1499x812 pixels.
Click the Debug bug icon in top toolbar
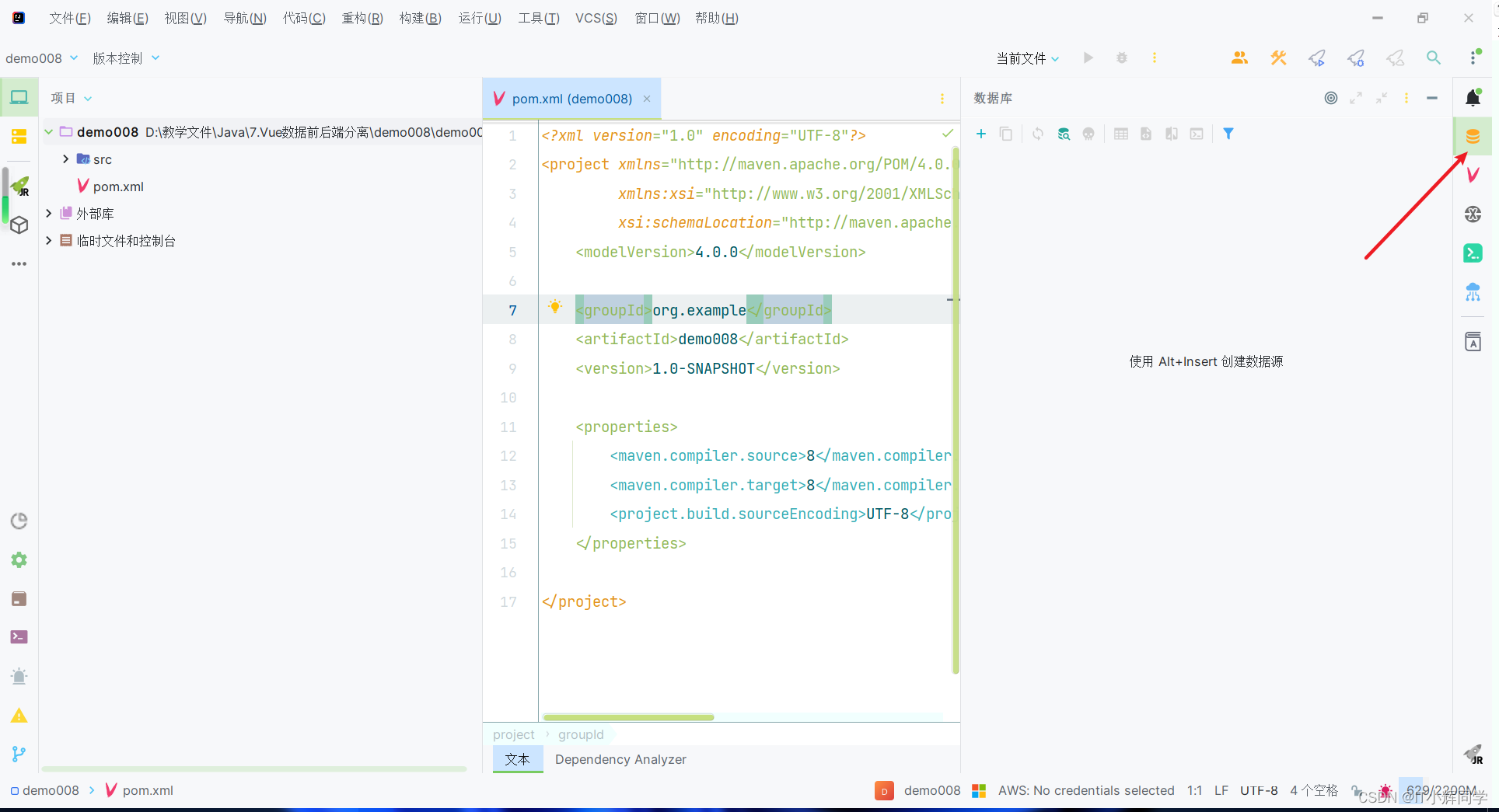pos(1122,58)
